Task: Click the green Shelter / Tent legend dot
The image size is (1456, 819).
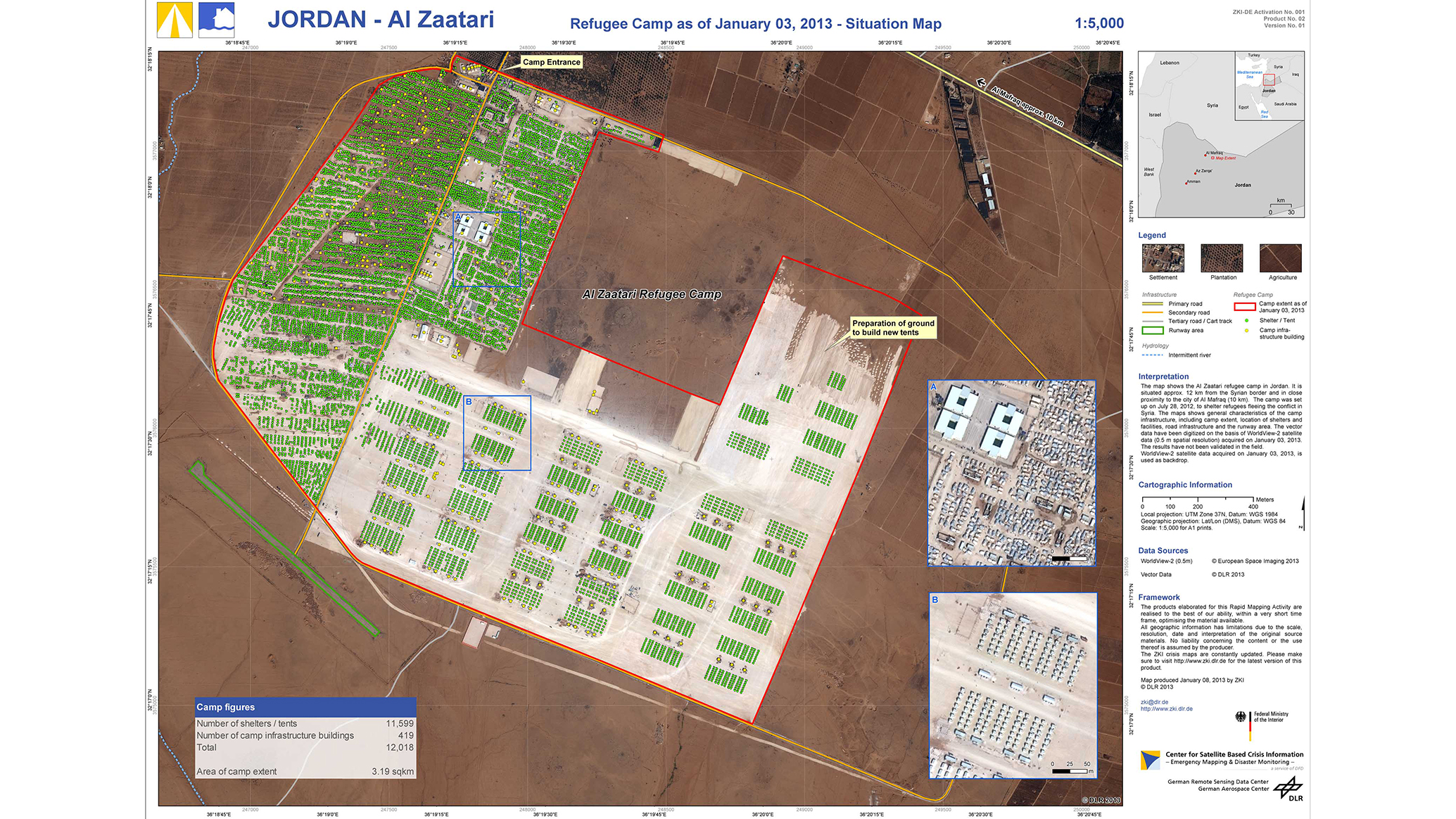Action: (1246, 321)
